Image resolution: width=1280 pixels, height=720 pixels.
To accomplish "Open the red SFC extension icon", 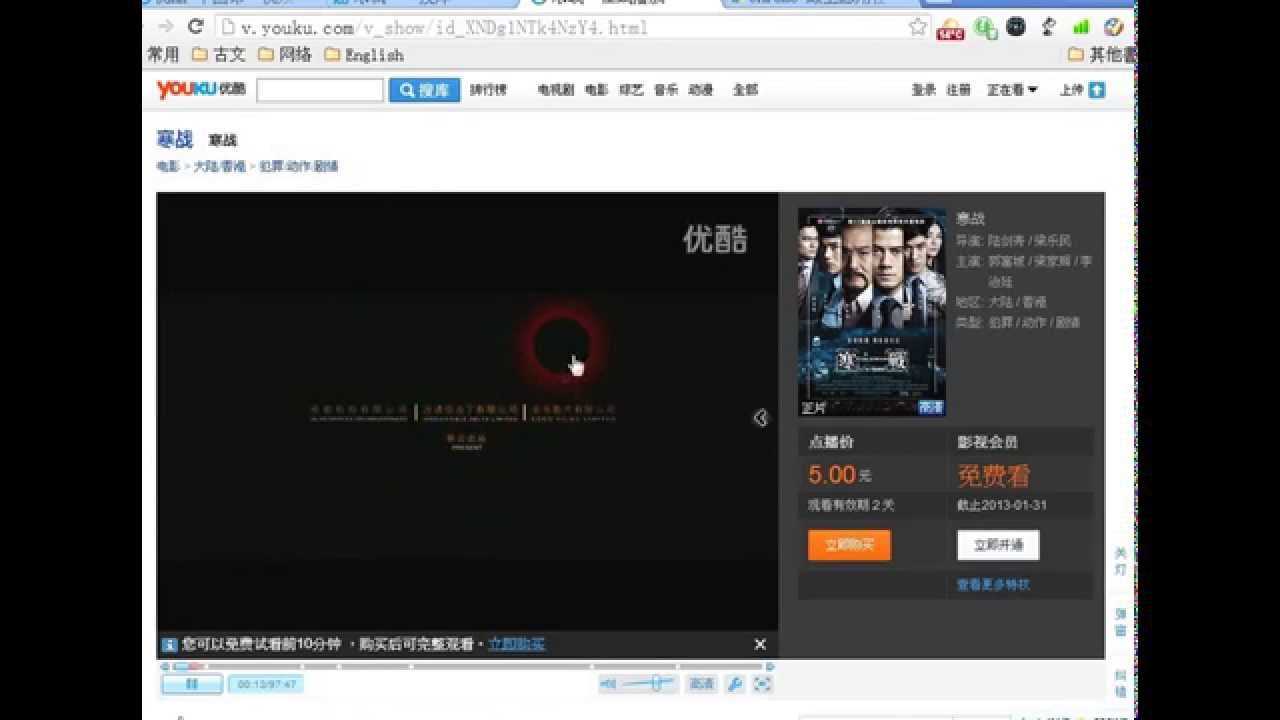I will (950, 29).
